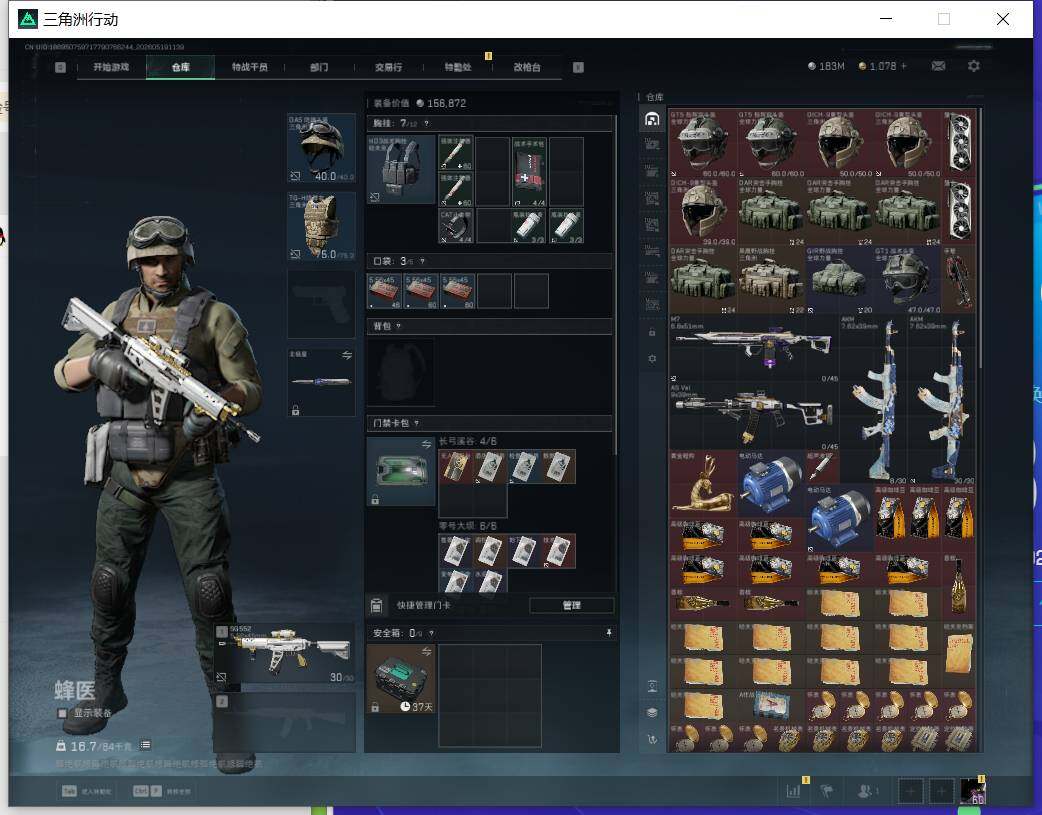Switch to the 特战干员 tab
The image size is (1042, 815).
(249, 67)
